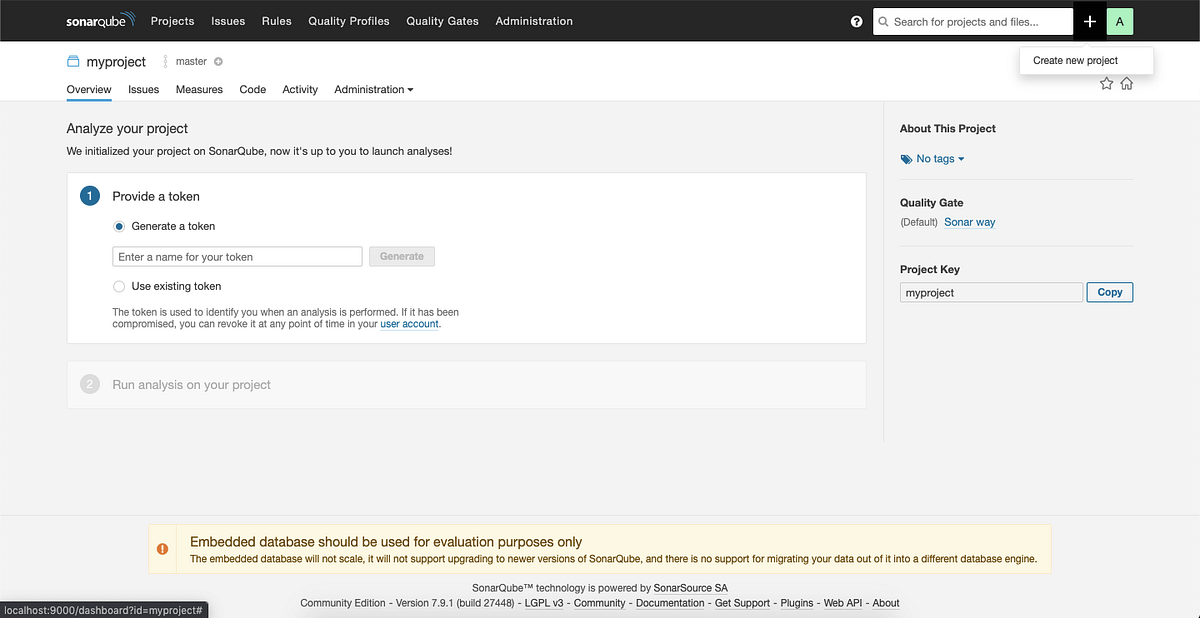Select the Use existing token radio button
The height and width of the screenshot is (618, 1200).
click(x=119, y=286)
